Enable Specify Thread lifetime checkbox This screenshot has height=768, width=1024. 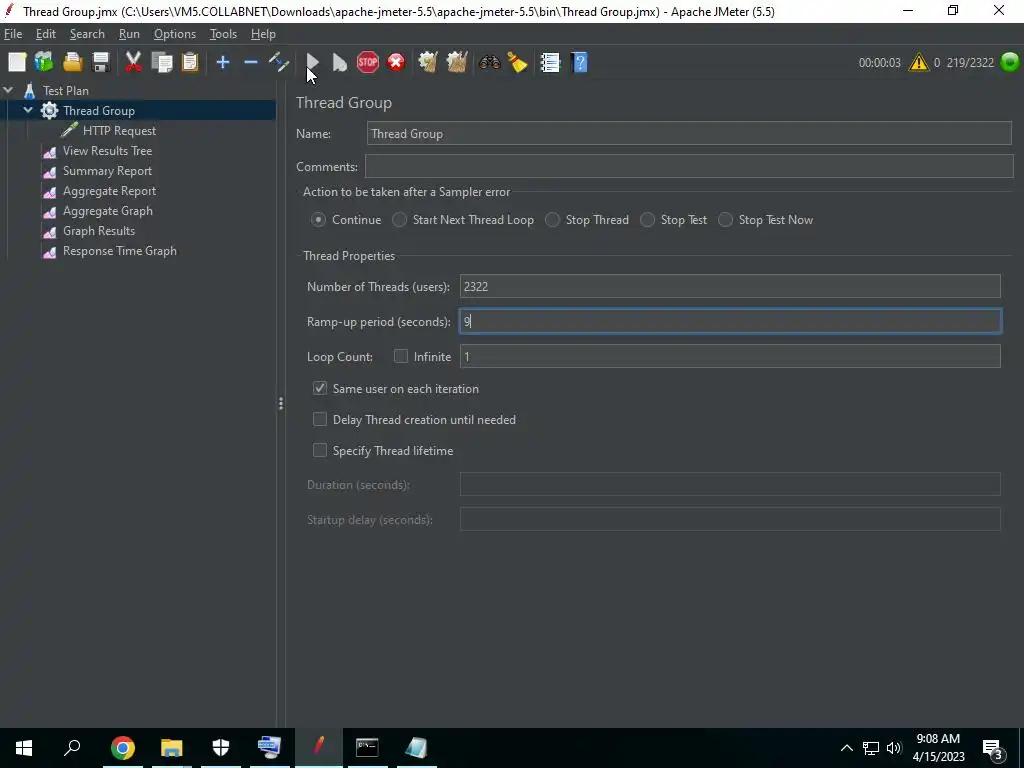tap(319, 450)
